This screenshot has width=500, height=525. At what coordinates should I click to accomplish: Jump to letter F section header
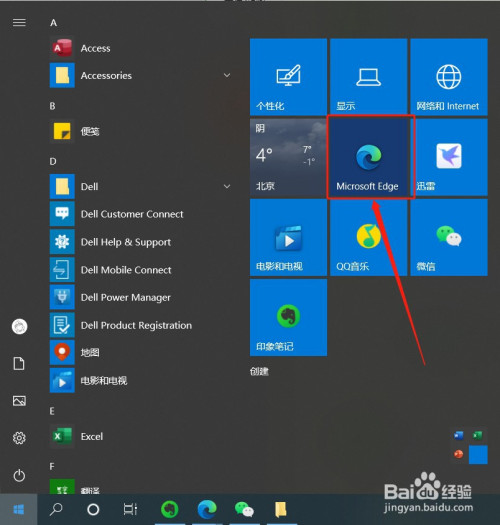(x=52, y=466)
